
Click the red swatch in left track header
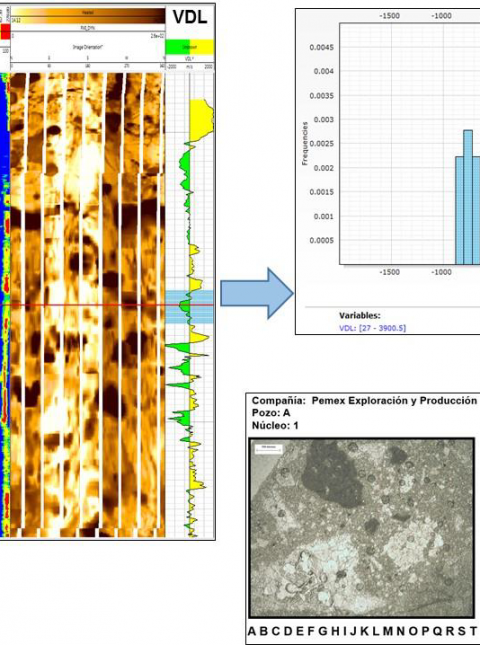click(5, 32)
